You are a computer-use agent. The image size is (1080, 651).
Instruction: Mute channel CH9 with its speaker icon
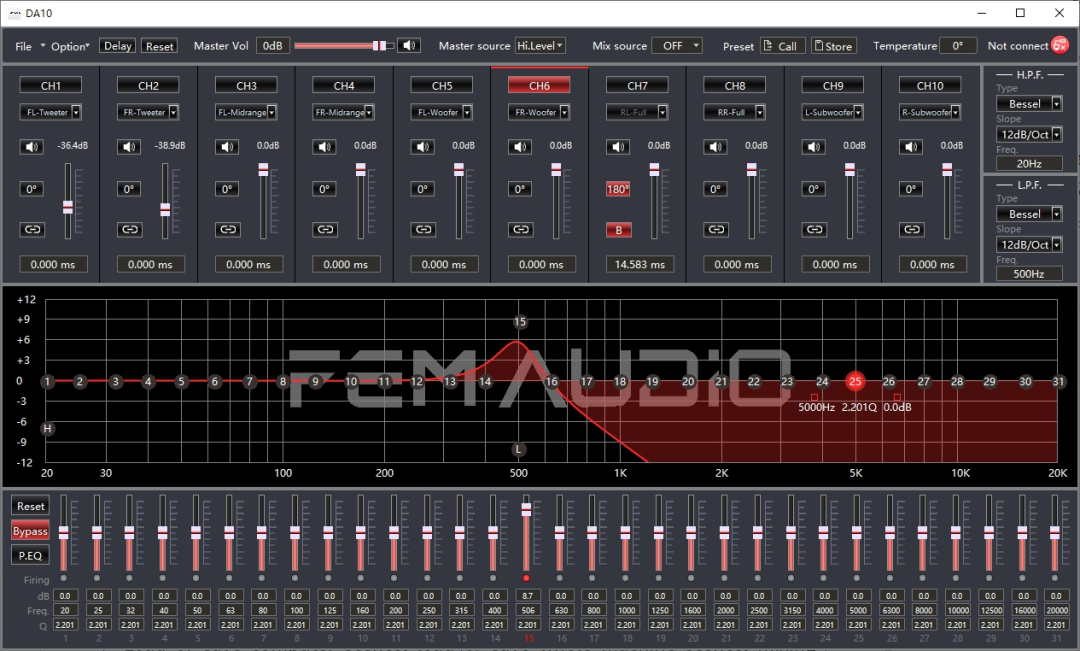813,146
